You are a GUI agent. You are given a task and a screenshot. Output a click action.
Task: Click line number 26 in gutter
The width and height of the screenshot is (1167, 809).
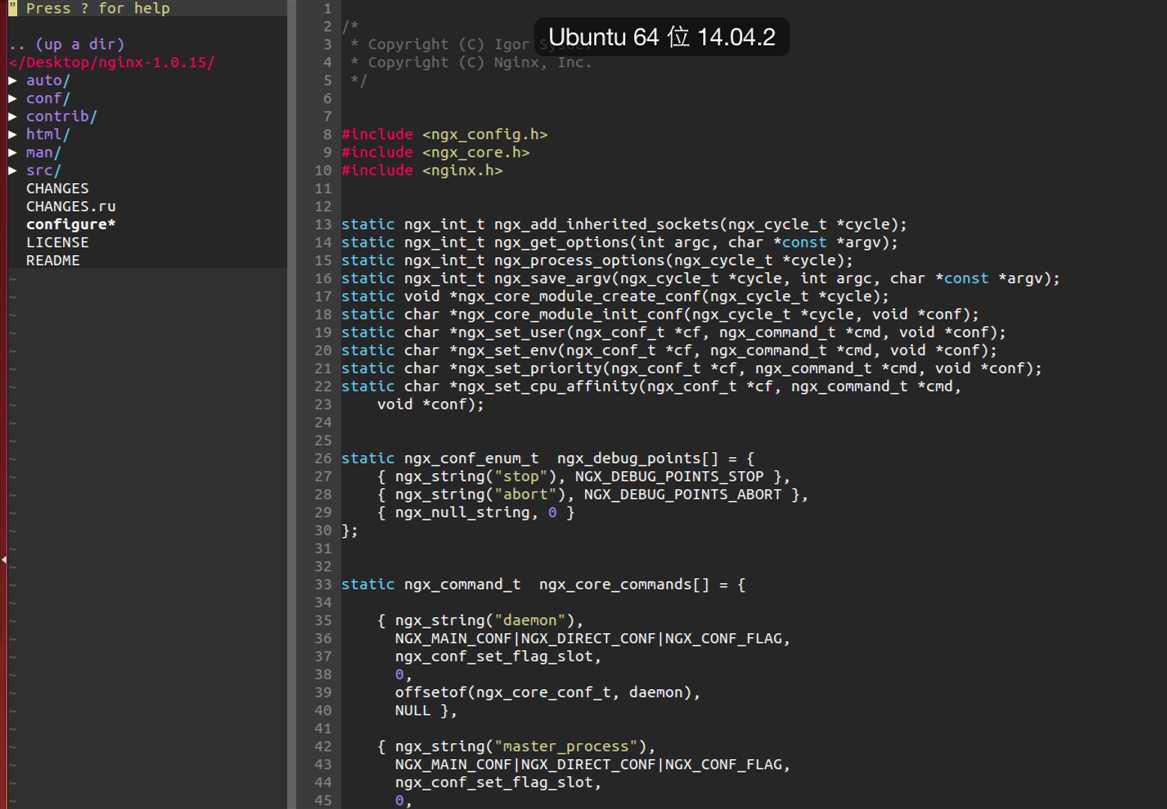[x=323, y=458]
